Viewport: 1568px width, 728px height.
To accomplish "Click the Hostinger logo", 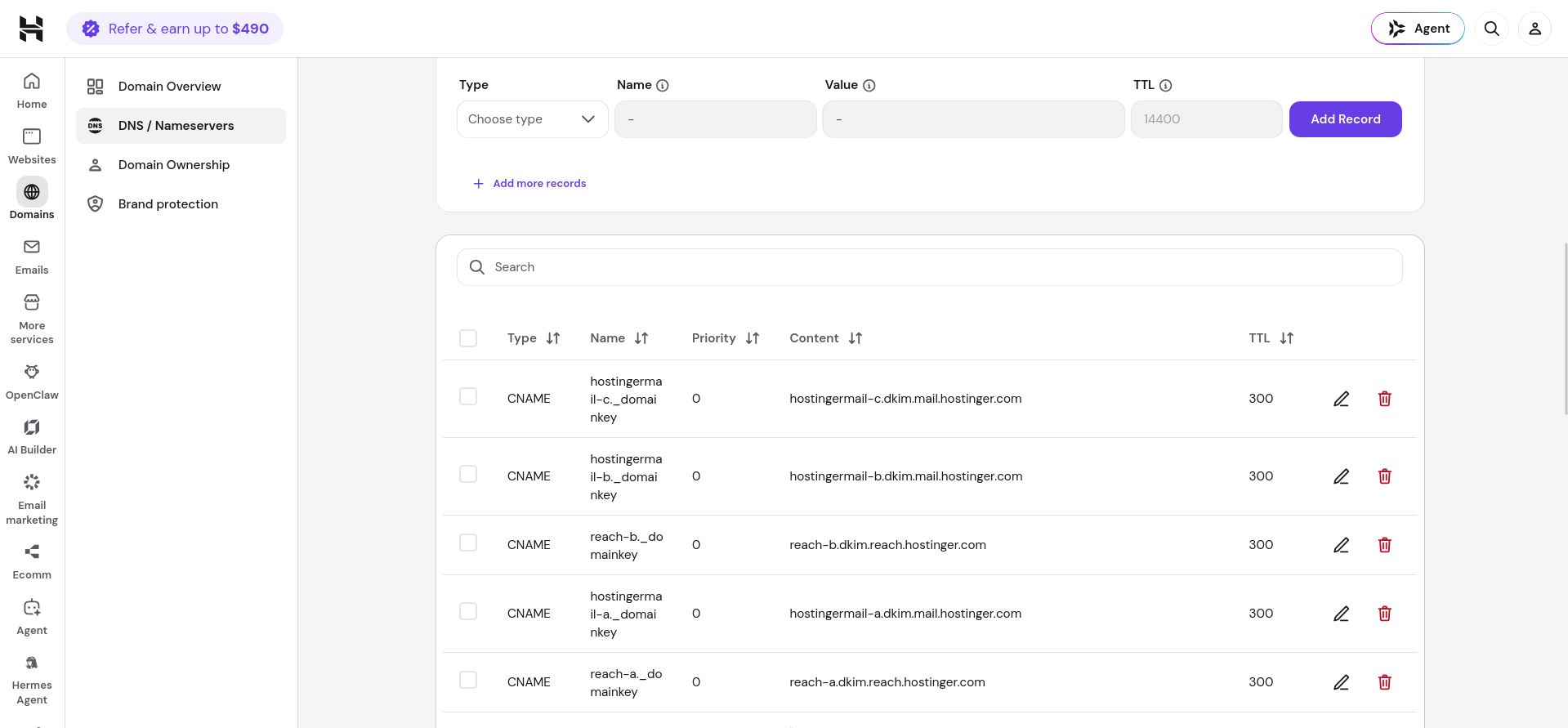I will 31,29.
